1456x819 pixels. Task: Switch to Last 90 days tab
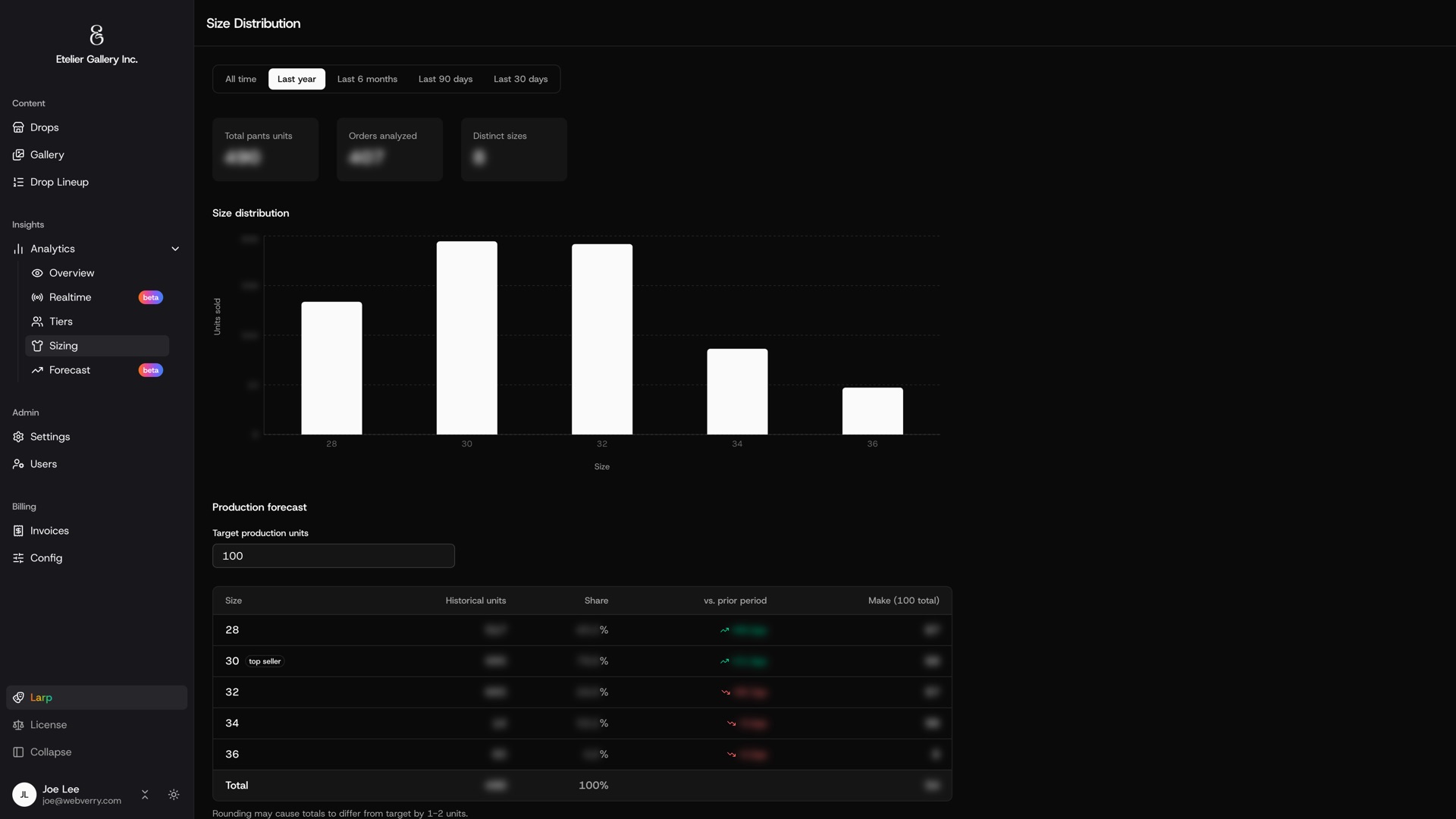(445, 79)
